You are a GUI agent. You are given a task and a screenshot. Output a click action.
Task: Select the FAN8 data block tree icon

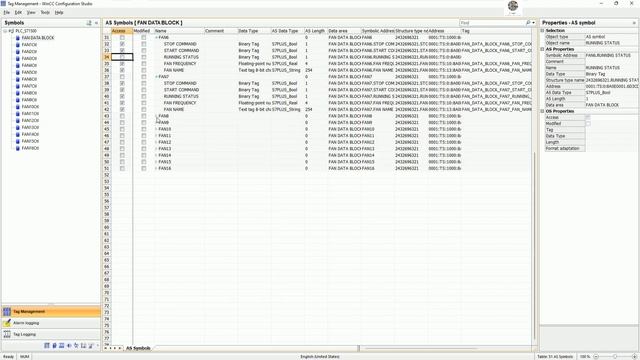coord(18,93)
